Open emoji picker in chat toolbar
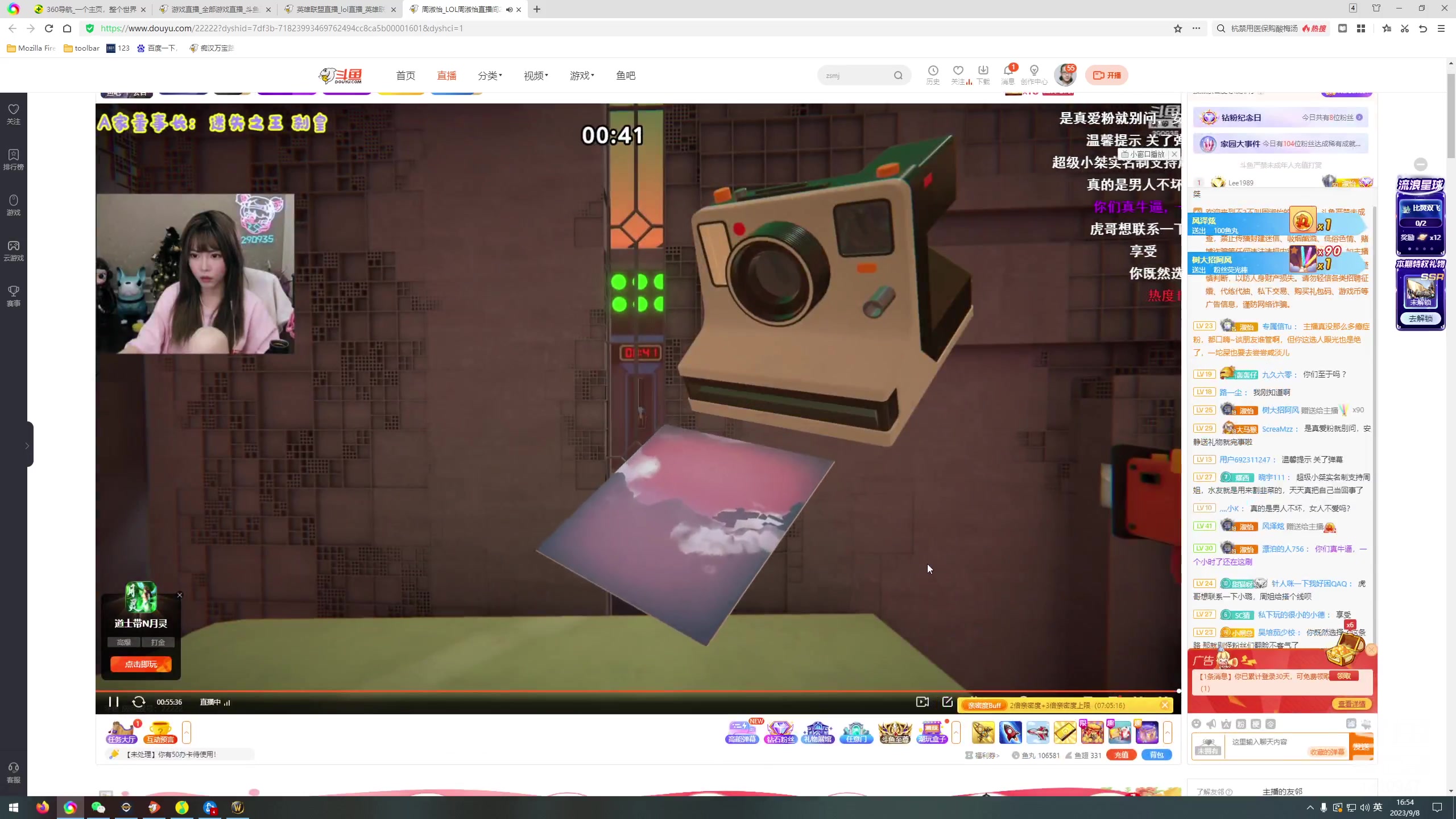Image resolution: width=1456 pixels, height=819 pixels. click(1197, 724)
